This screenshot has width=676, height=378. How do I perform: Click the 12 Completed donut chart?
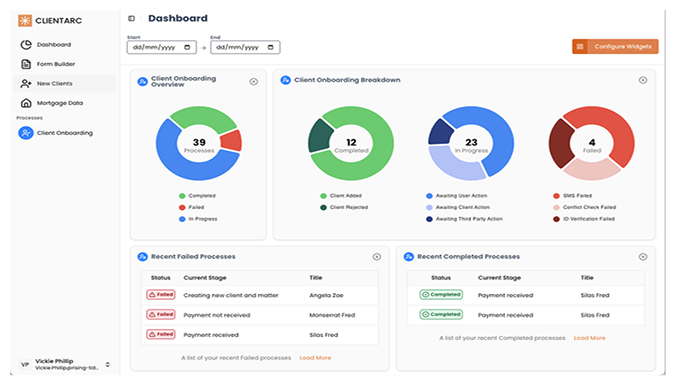351,144
